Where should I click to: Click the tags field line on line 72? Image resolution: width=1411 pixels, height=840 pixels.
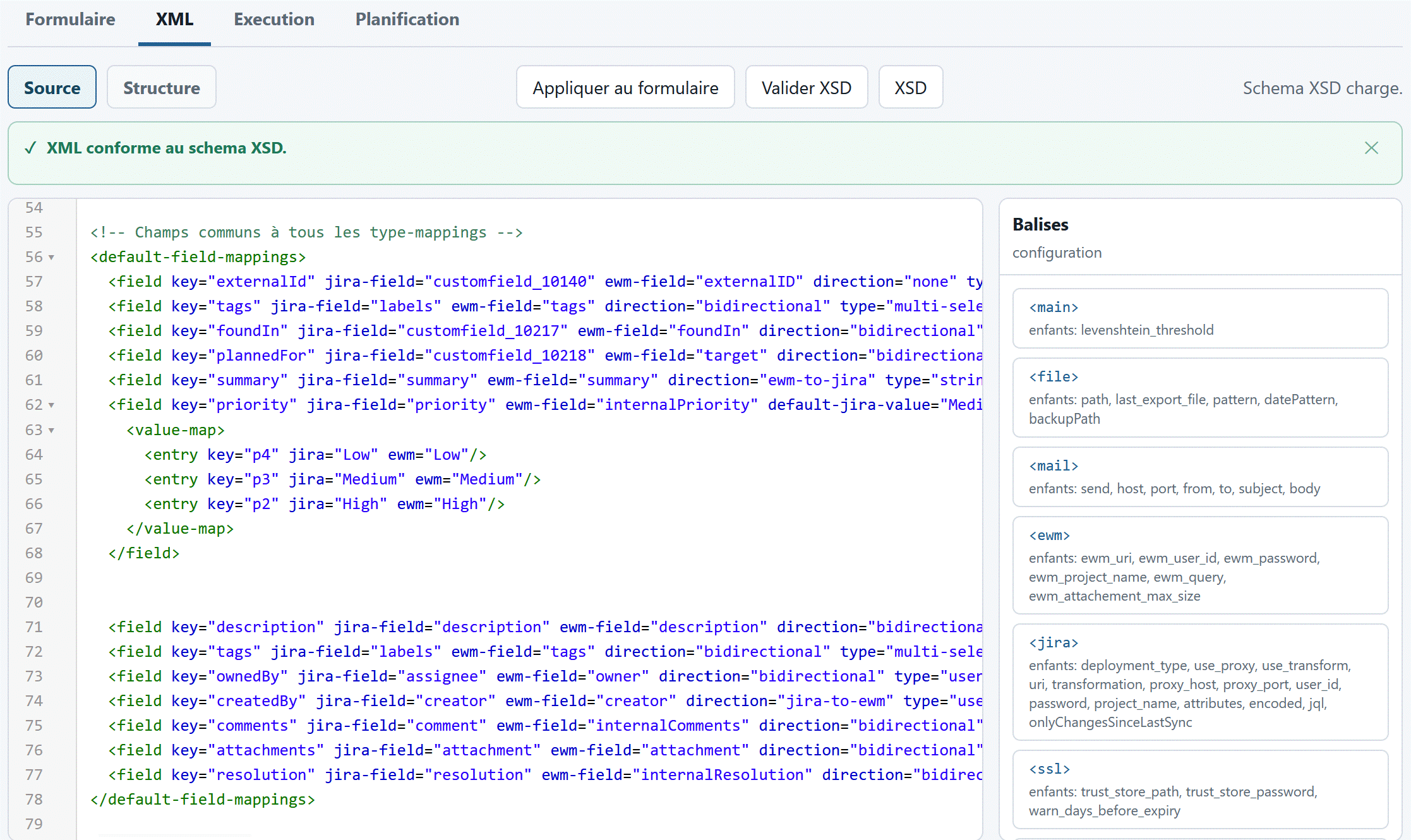pyautogui.click(x=545, y=652)
